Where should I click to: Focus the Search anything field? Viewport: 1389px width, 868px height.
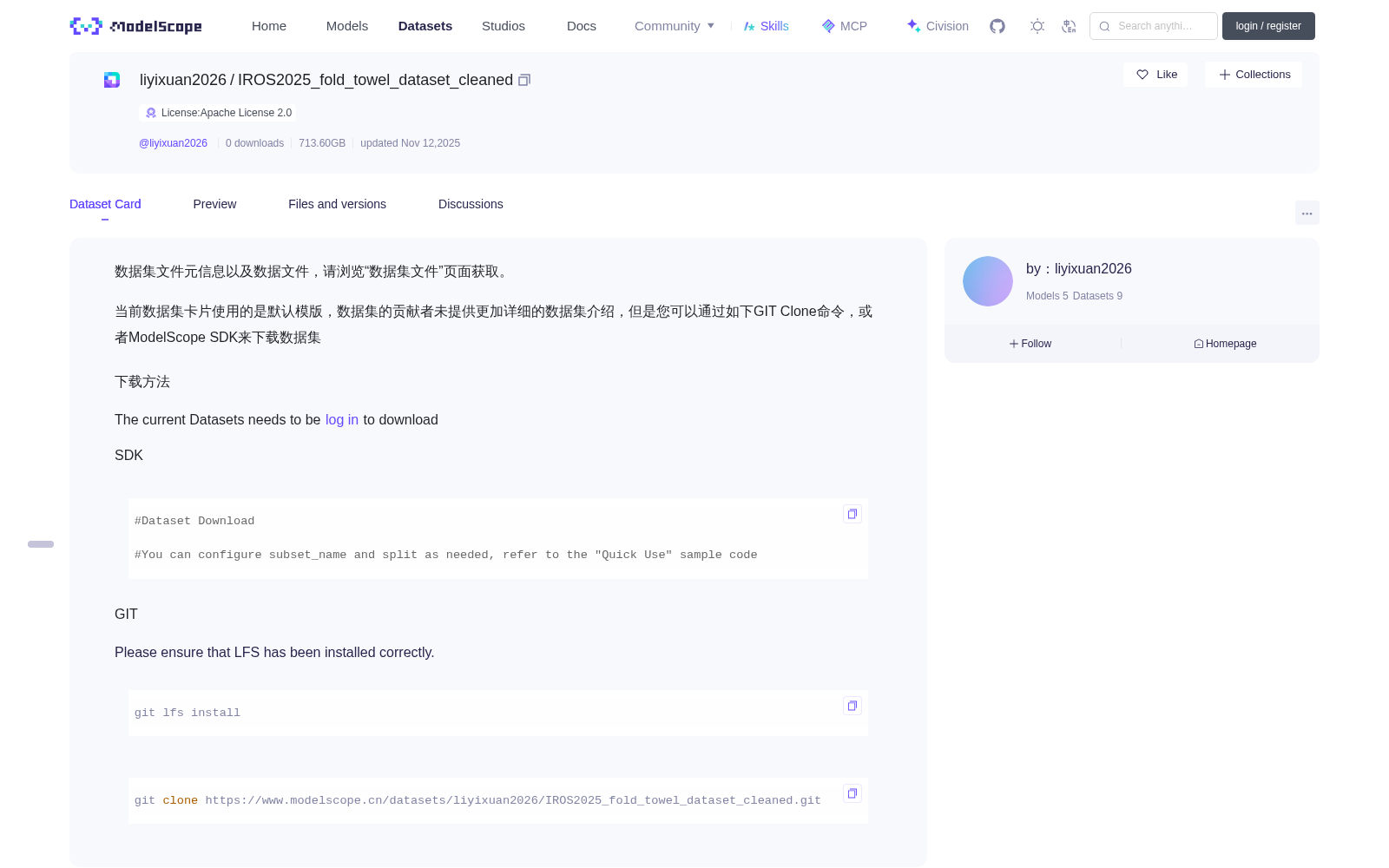point(1154,26)
